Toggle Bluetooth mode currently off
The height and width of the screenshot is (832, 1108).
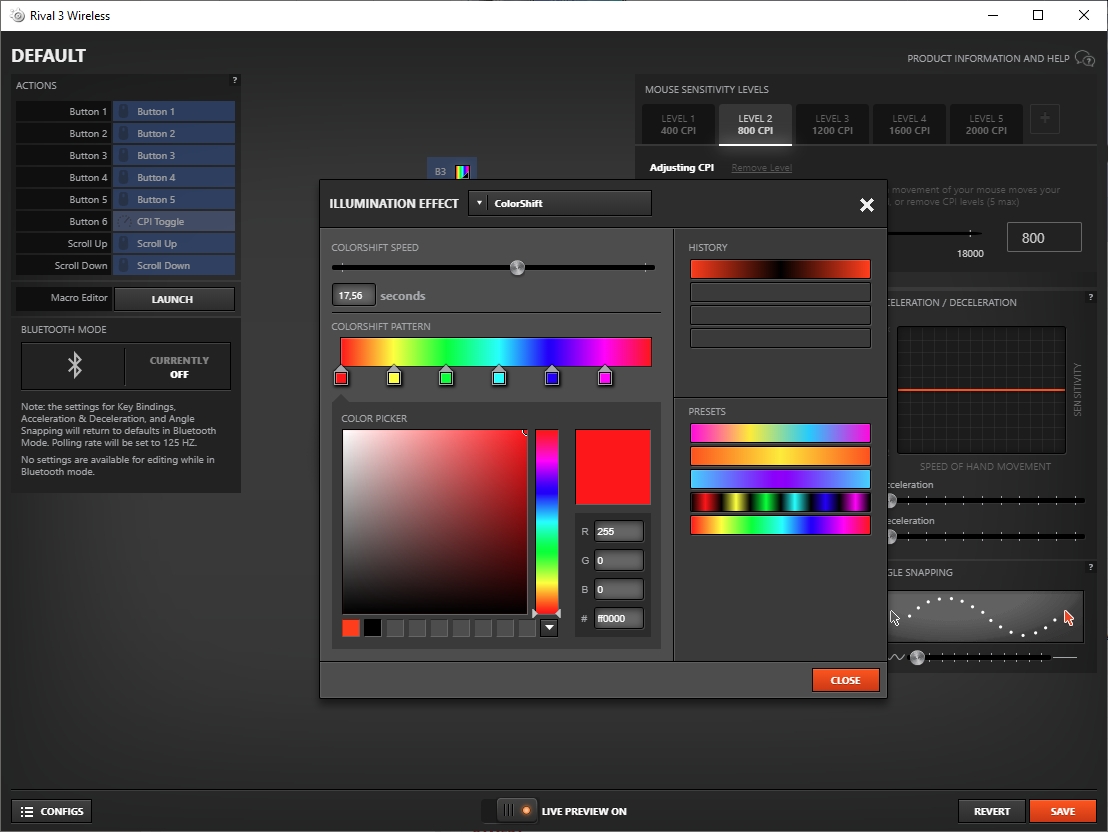pos(179,367)
